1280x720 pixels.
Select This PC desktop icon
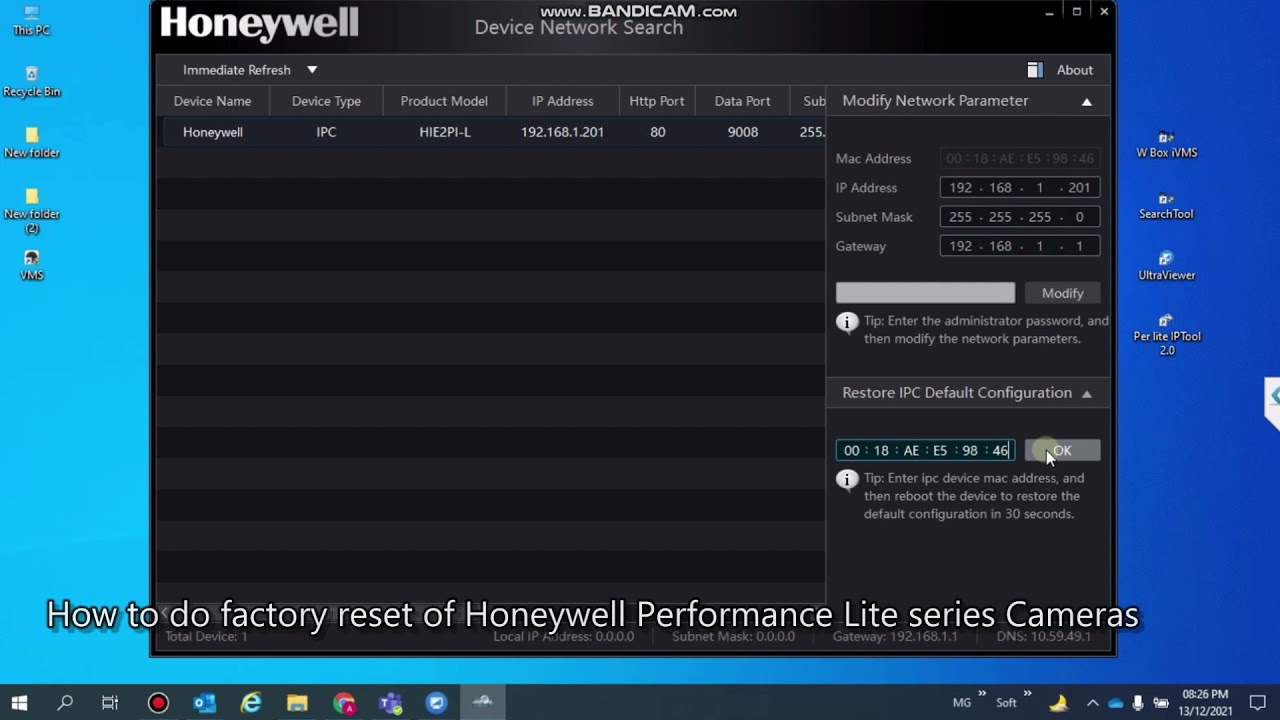[31, 20]
